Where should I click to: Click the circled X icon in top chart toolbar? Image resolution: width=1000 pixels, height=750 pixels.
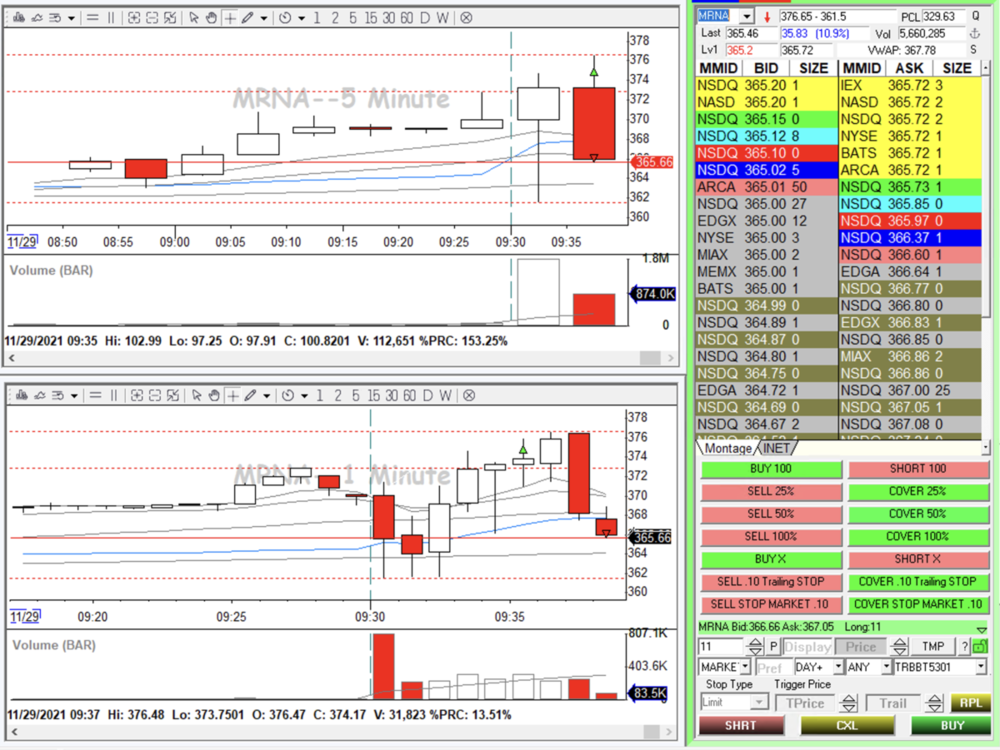click(x=467, y=17)
